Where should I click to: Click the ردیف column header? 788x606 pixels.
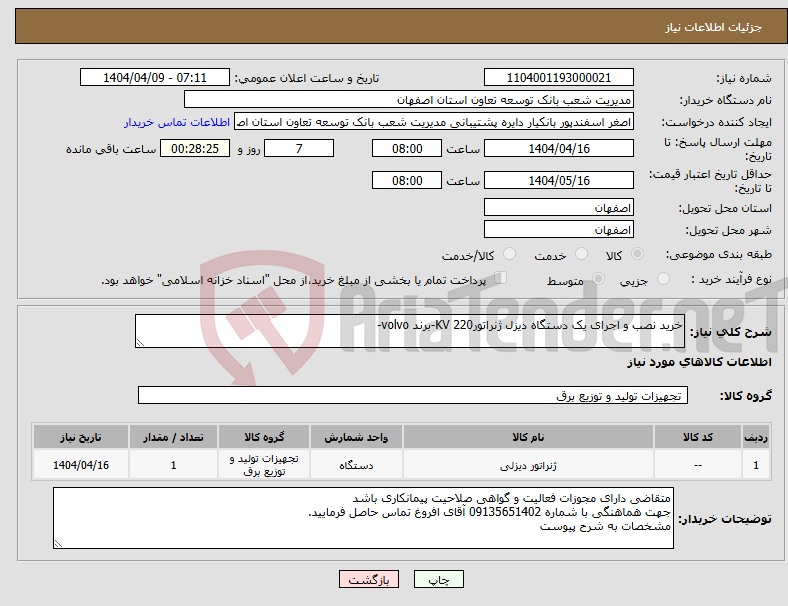coord(756,437)
